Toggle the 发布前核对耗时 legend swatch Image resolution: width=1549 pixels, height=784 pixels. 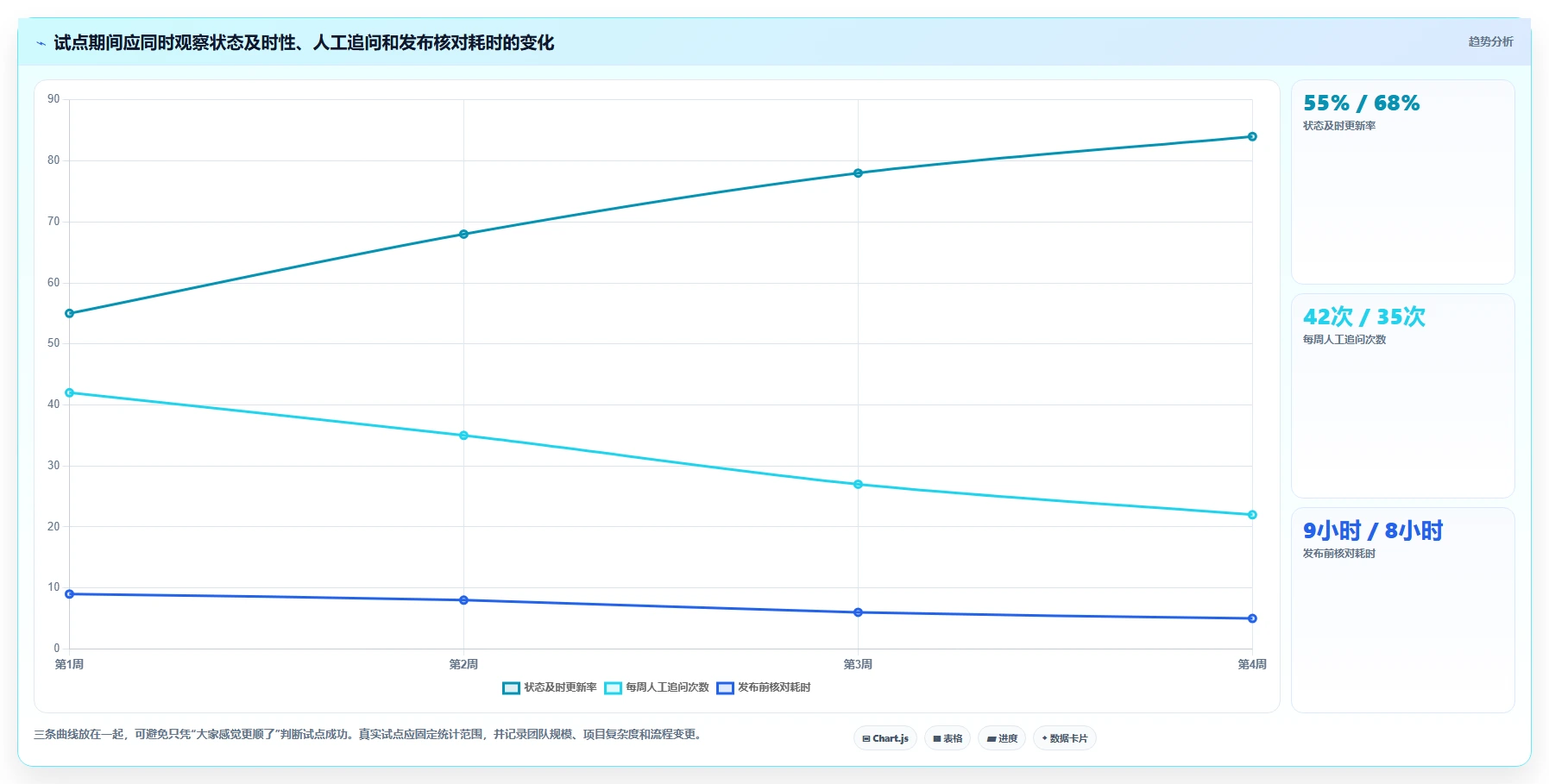point(725,687)
